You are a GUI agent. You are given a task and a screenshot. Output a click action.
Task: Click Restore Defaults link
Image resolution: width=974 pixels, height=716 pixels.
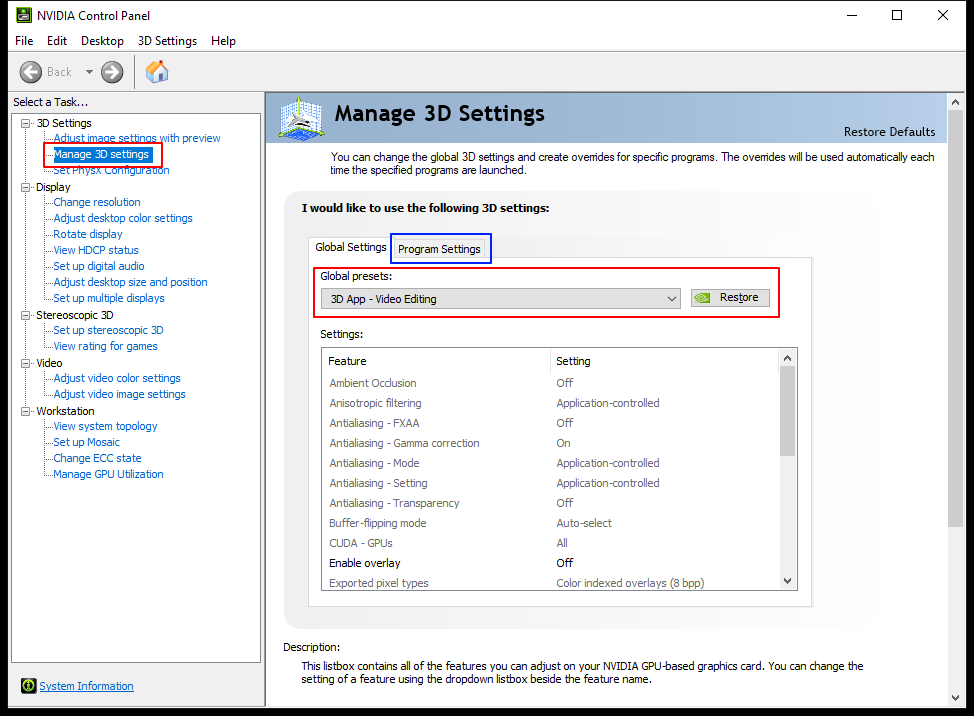889,132
